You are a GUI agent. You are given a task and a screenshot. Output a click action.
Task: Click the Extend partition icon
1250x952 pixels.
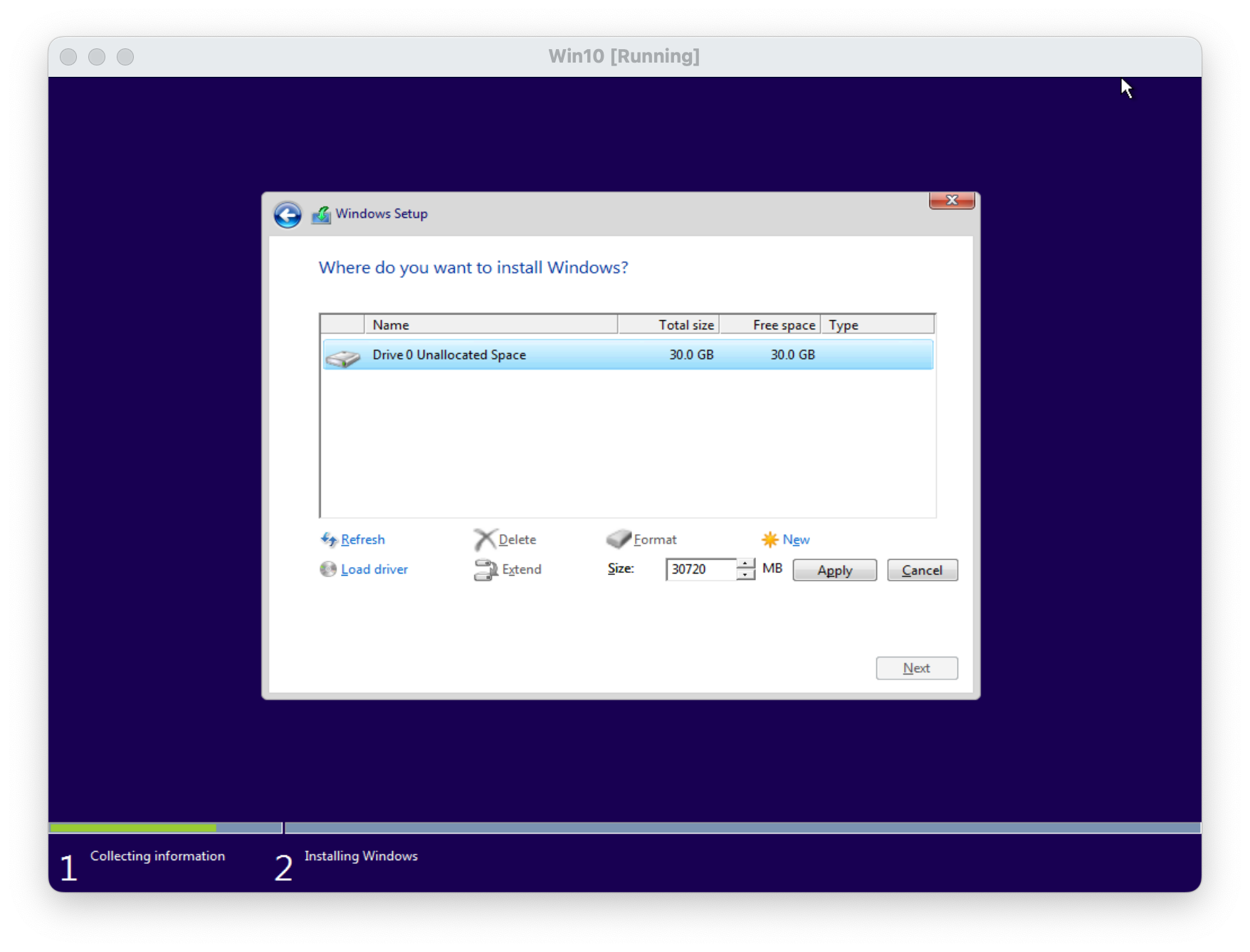click(x=485, y=570)
